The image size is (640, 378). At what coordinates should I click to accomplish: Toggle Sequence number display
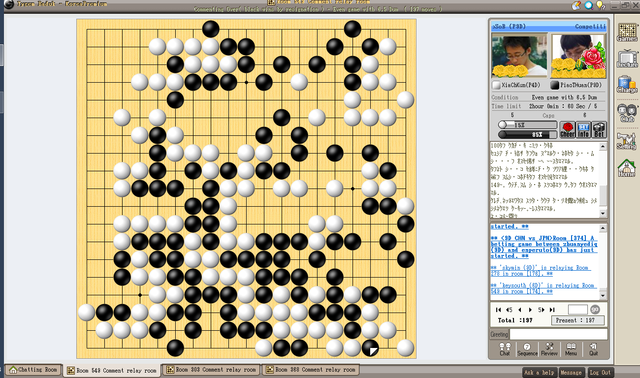pyautogui.click(x=527, y=349)
